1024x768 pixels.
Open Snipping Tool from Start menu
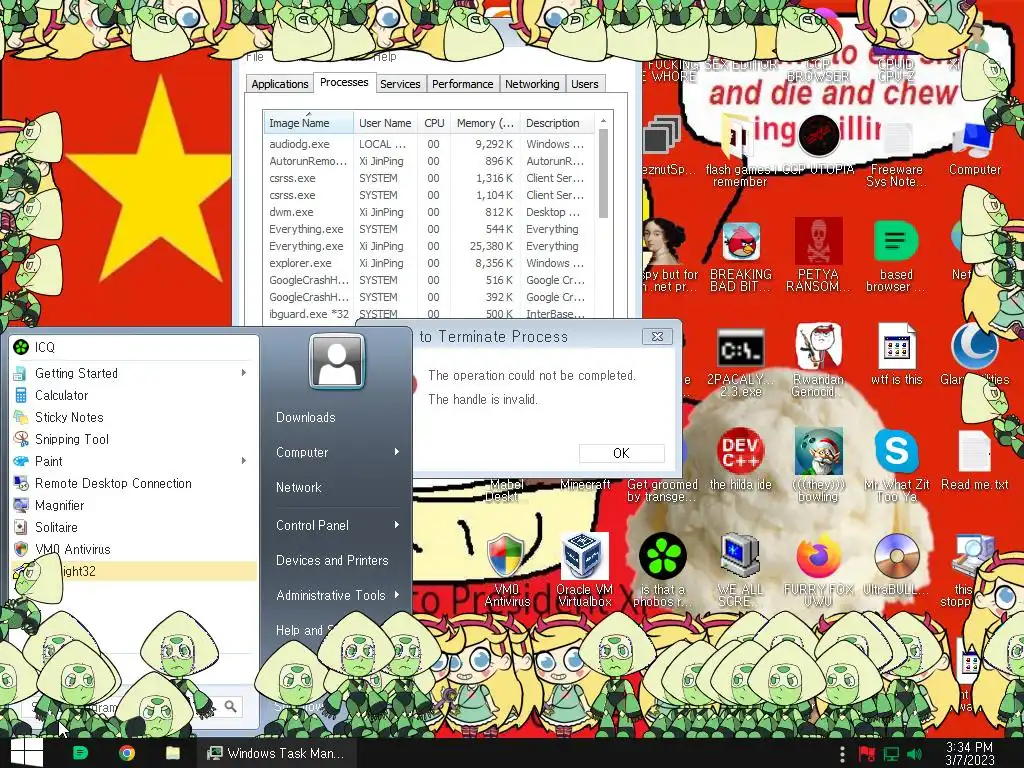point(135,439)
